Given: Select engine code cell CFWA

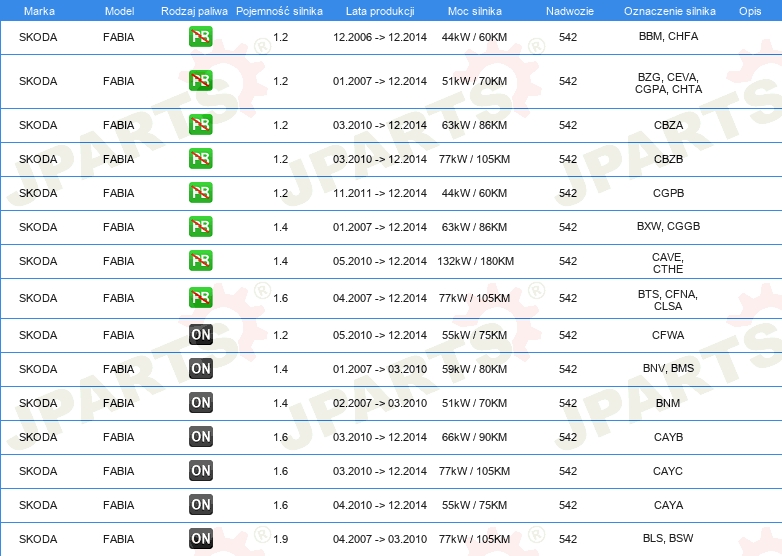Looking at the screenshot, I should (x=668, y=335).
